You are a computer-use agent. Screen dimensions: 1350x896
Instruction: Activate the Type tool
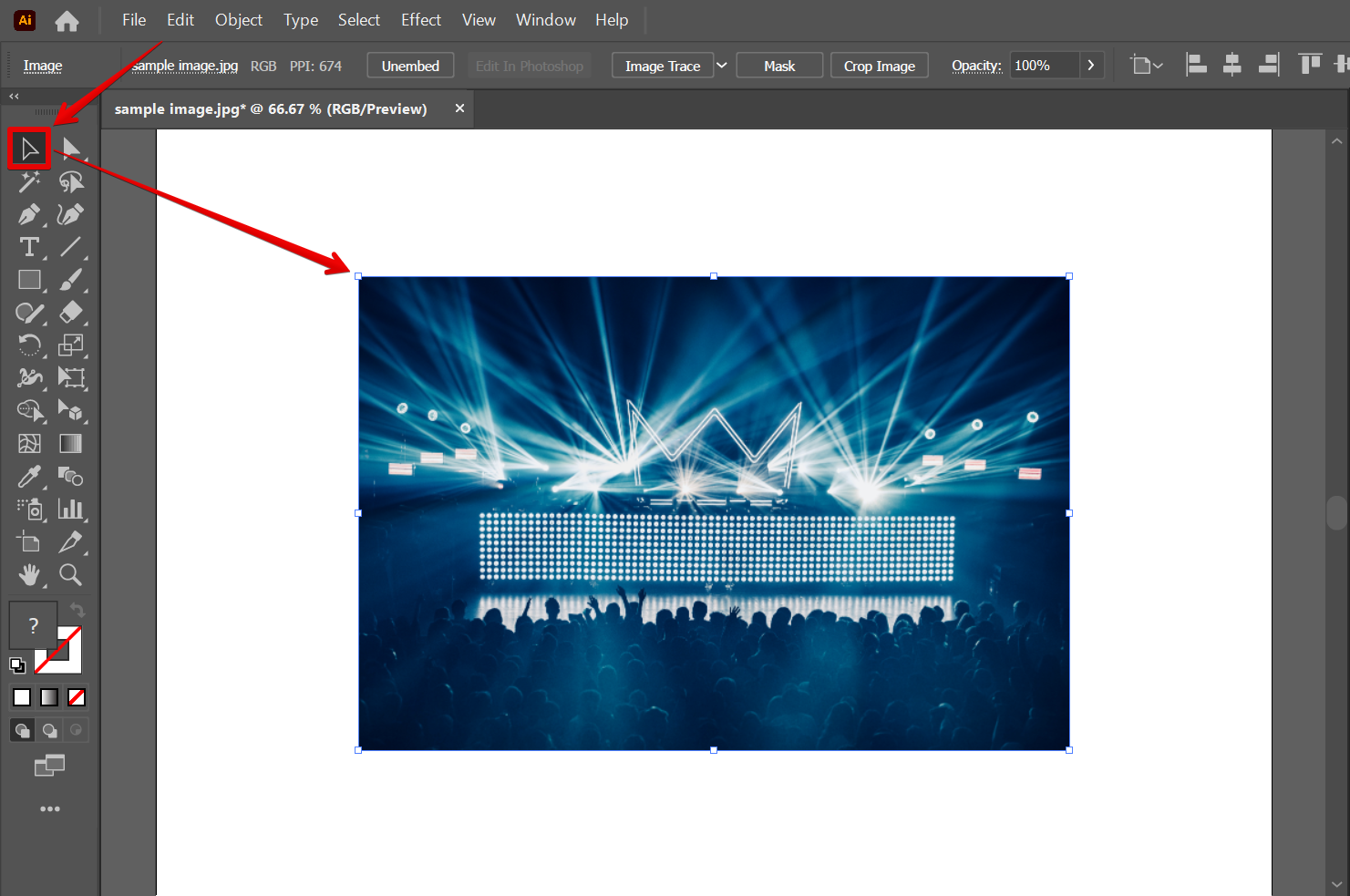click(x=29, y=247)
